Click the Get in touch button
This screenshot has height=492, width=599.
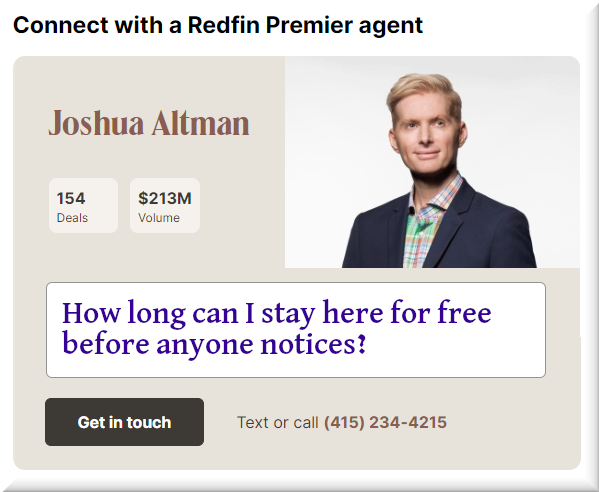point(124,422)
